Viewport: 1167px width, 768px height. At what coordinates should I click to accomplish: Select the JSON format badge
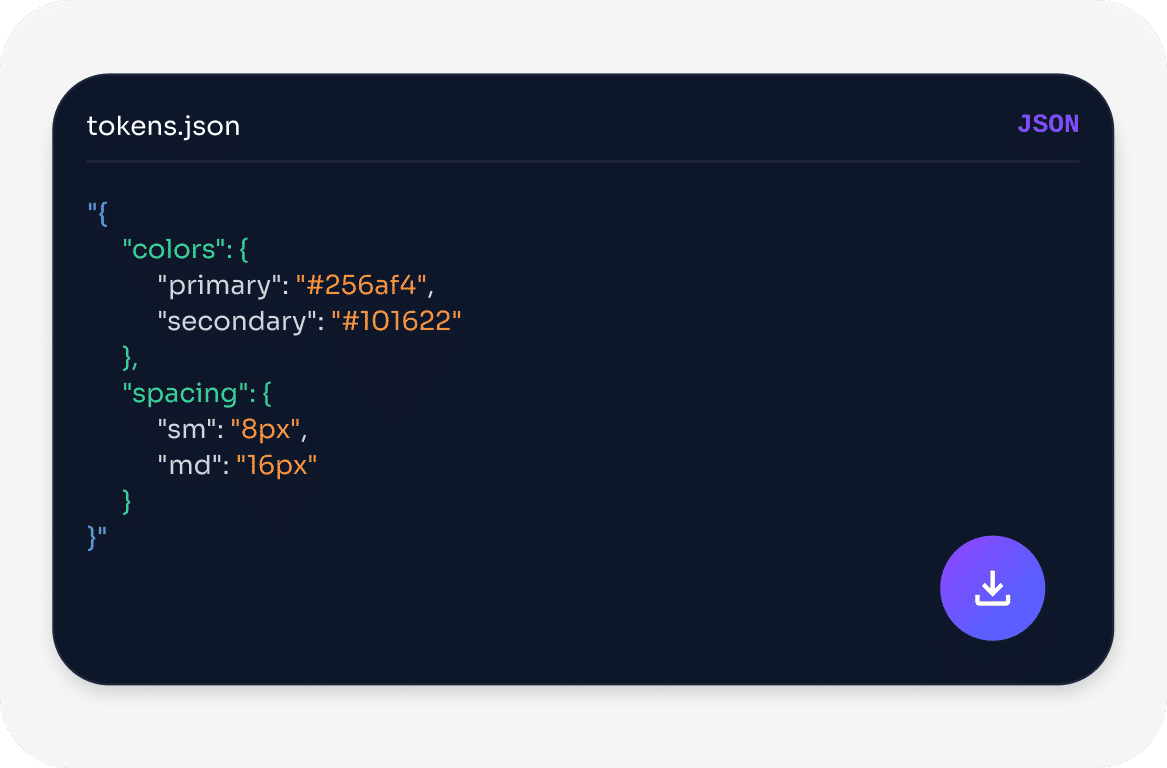(x=1048, y=123)
